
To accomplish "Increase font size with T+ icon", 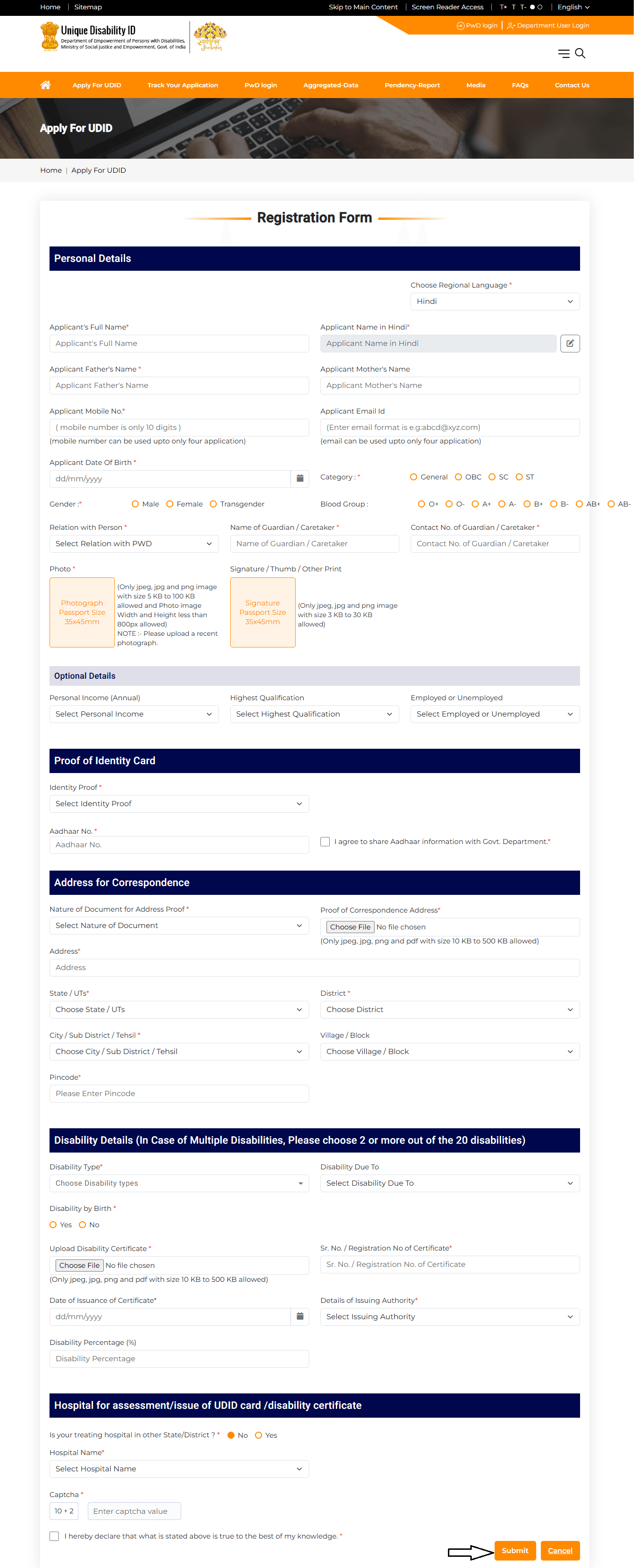I will point(503,7).
